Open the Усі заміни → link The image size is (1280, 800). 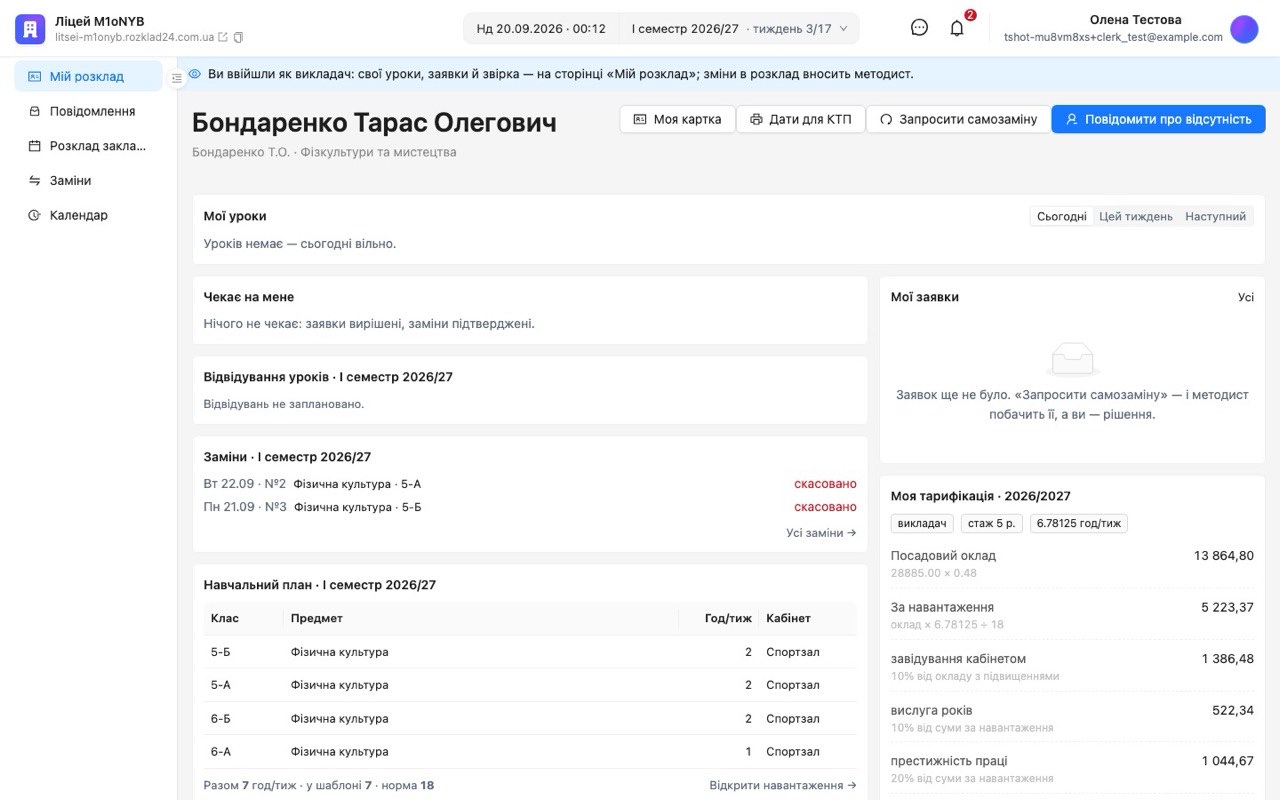pos(821,533)
